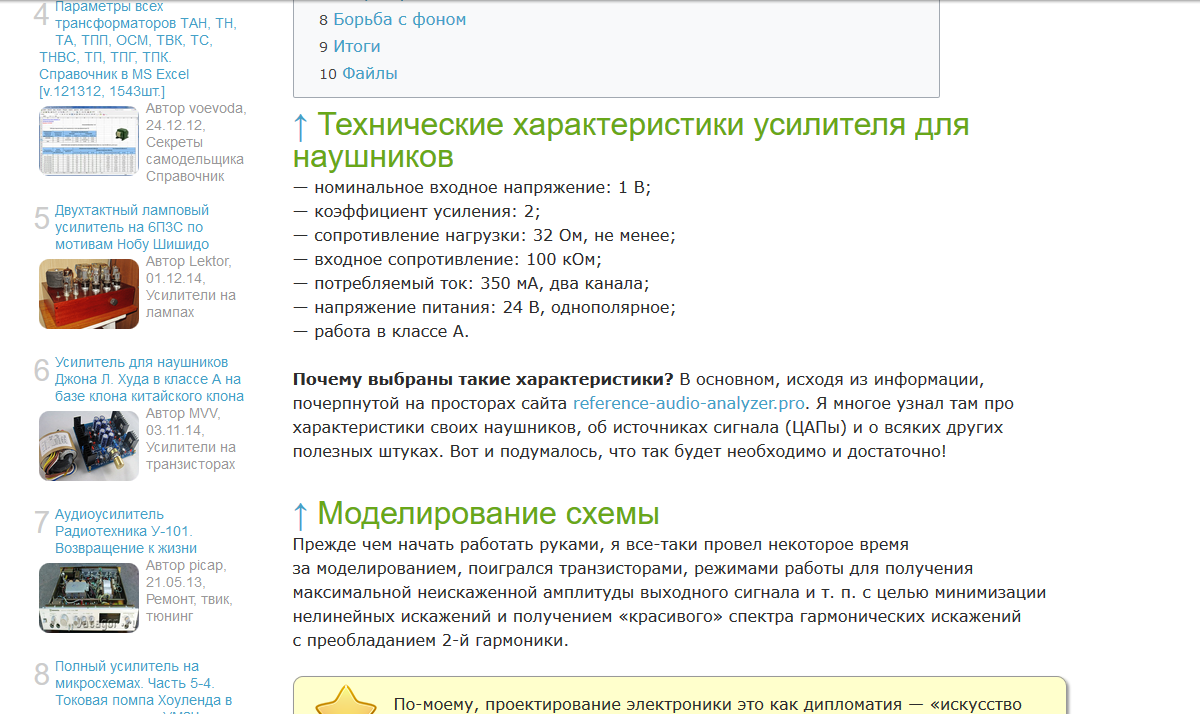1200x714 pixels.
Task: Click the toroidal transformer board thumbnail
Action: point(89,446)
